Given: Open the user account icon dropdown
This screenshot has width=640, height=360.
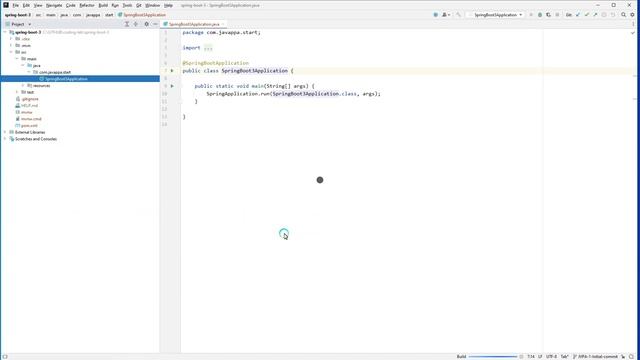Looking at the screenshot, I should click(x=446, y=15).
